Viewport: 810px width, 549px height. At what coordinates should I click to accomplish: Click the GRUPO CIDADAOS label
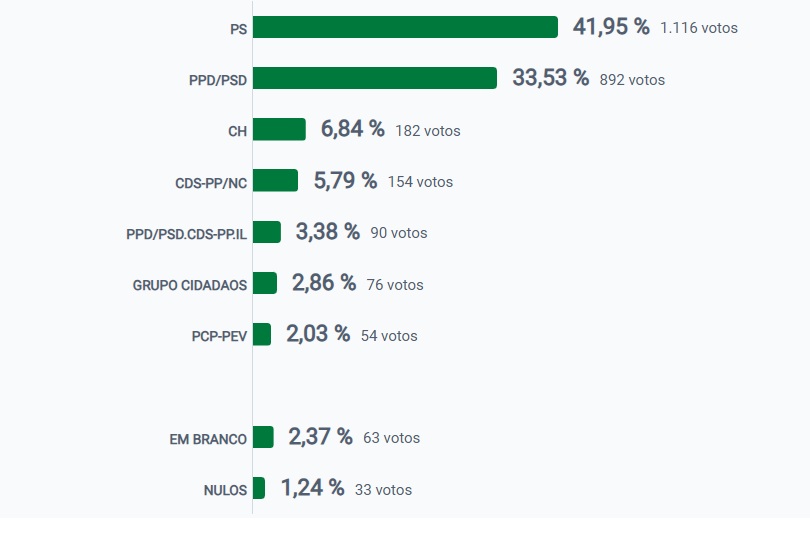point(190,285)
